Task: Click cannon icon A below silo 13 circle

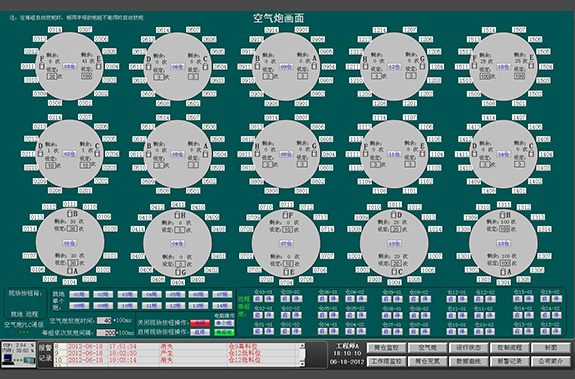Action: click(x=504, y=272)
